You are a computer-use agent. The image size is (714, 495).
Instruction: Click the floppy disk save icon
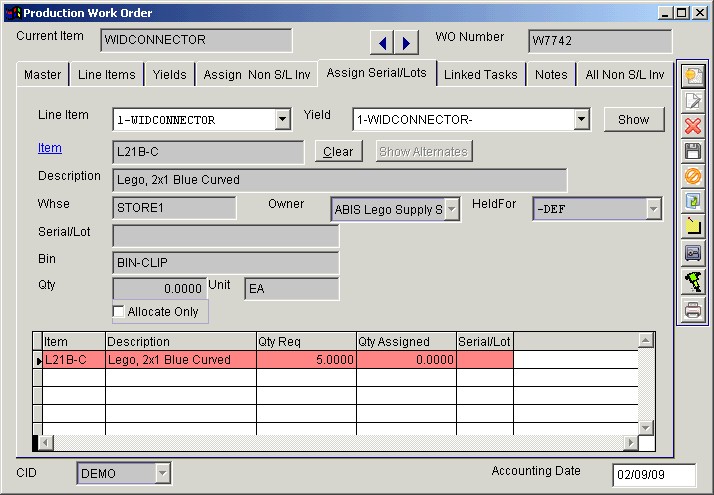tap(692, 152)
